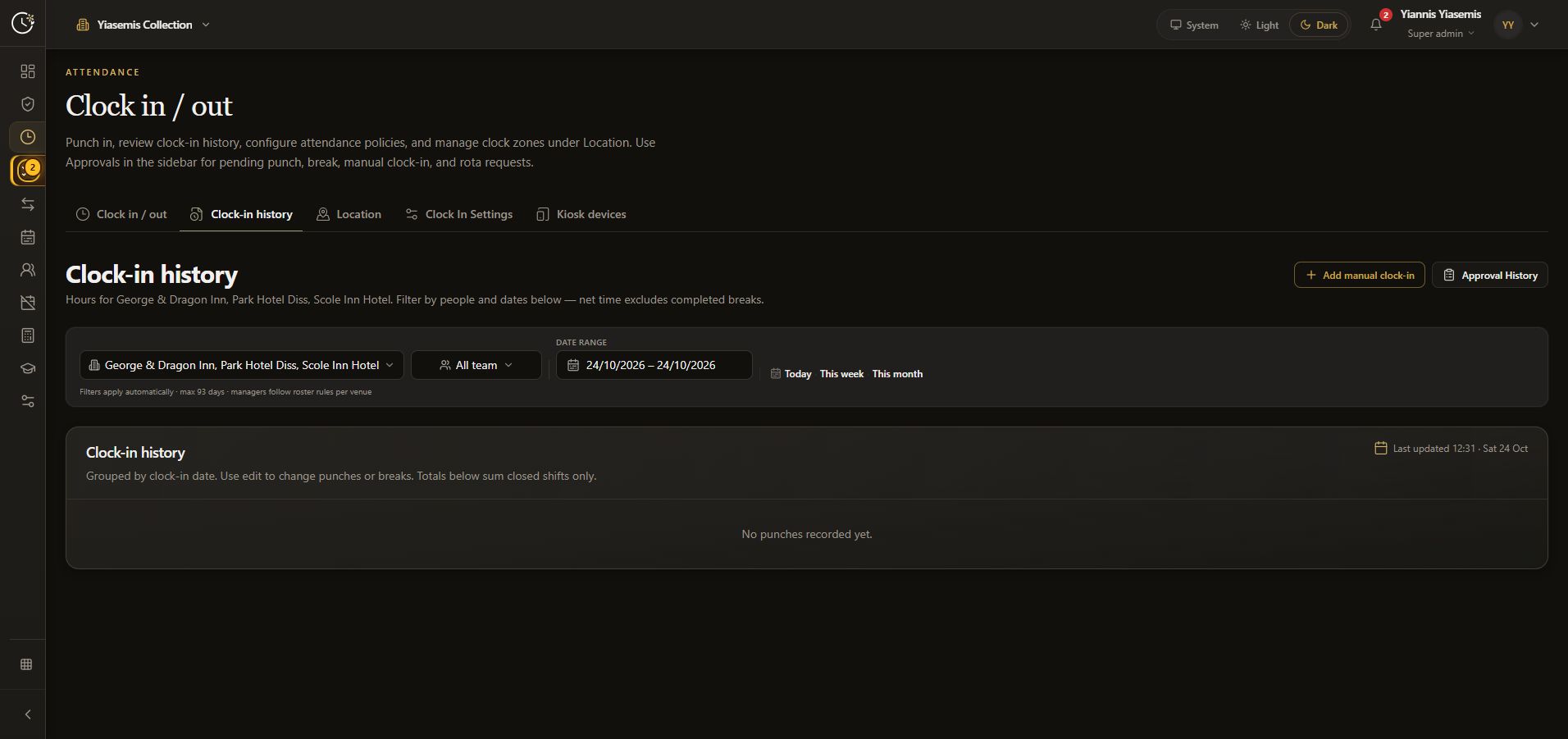Image resolution: width=1568 pixels, height=739 pixels.
Task: Open the Location tab
Action: pyautogui.click(x=349, y=214)
